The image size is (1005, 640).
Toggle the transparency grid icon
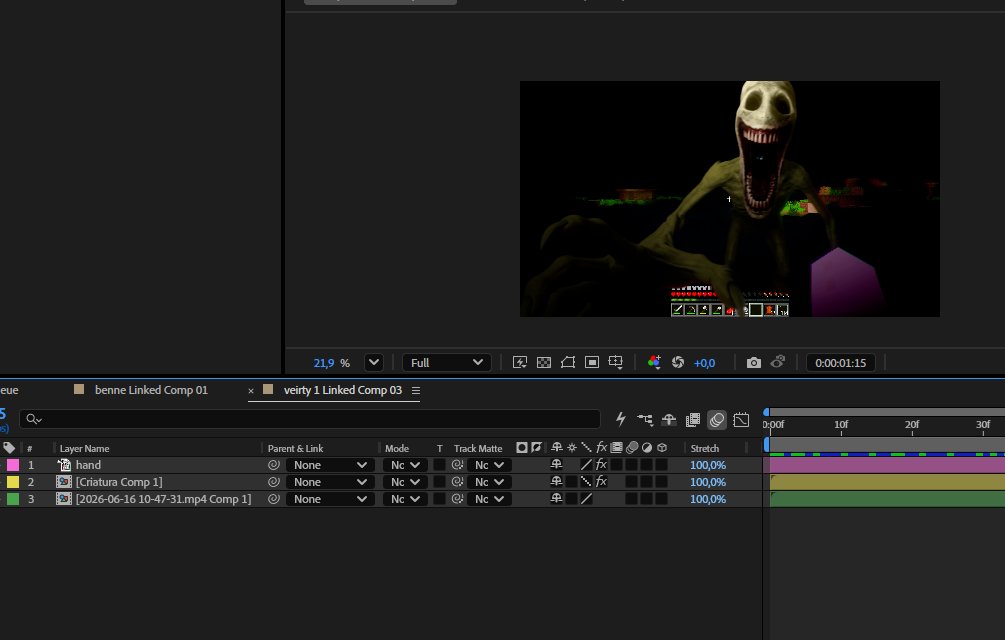544,363
